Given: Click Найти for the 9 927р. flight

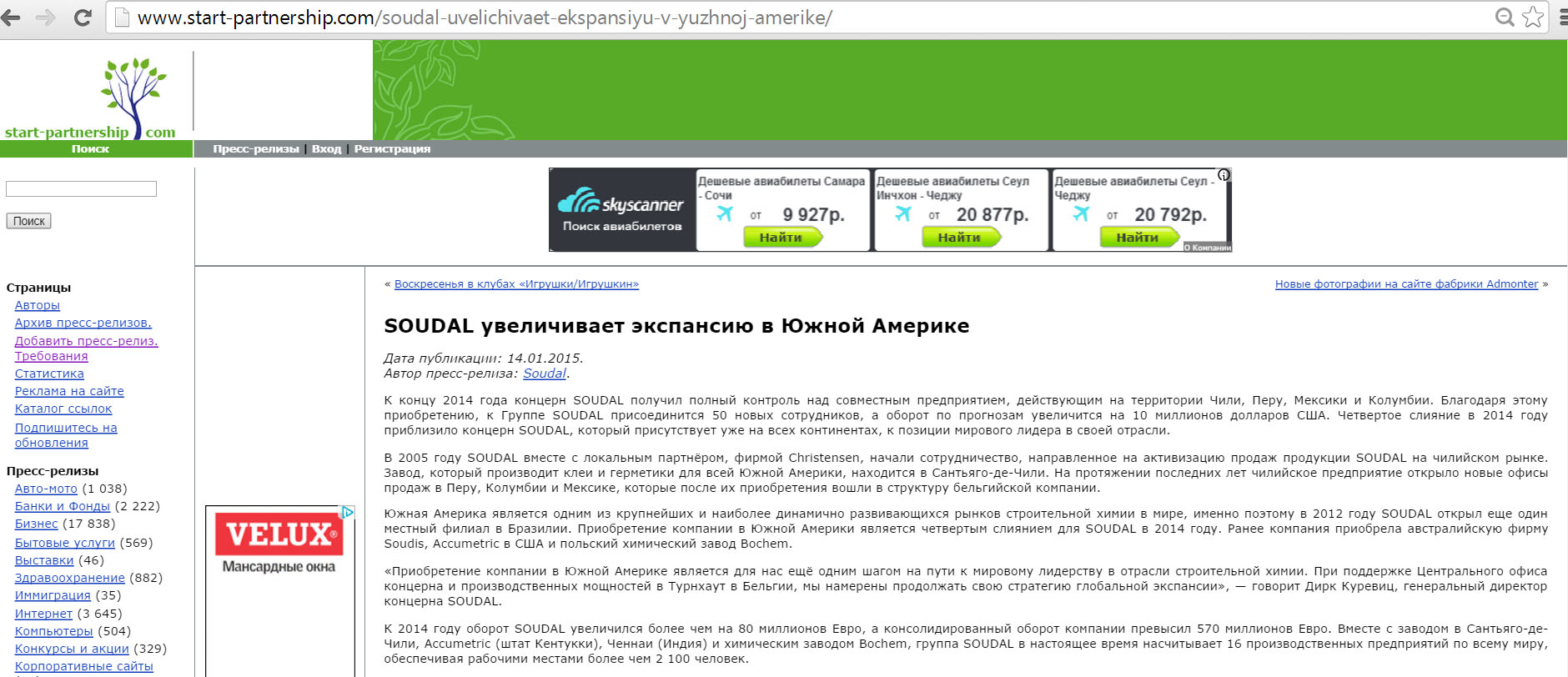Looking at the screenshot, I should [781, 238].
